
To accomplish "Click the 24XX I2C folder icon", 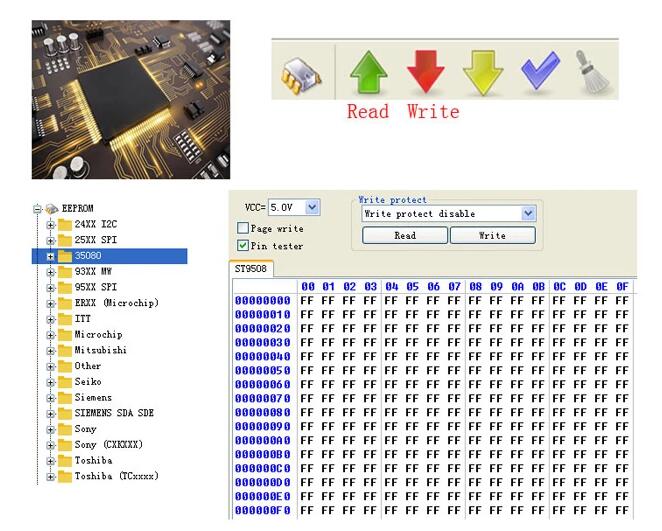I will point(65,224).
